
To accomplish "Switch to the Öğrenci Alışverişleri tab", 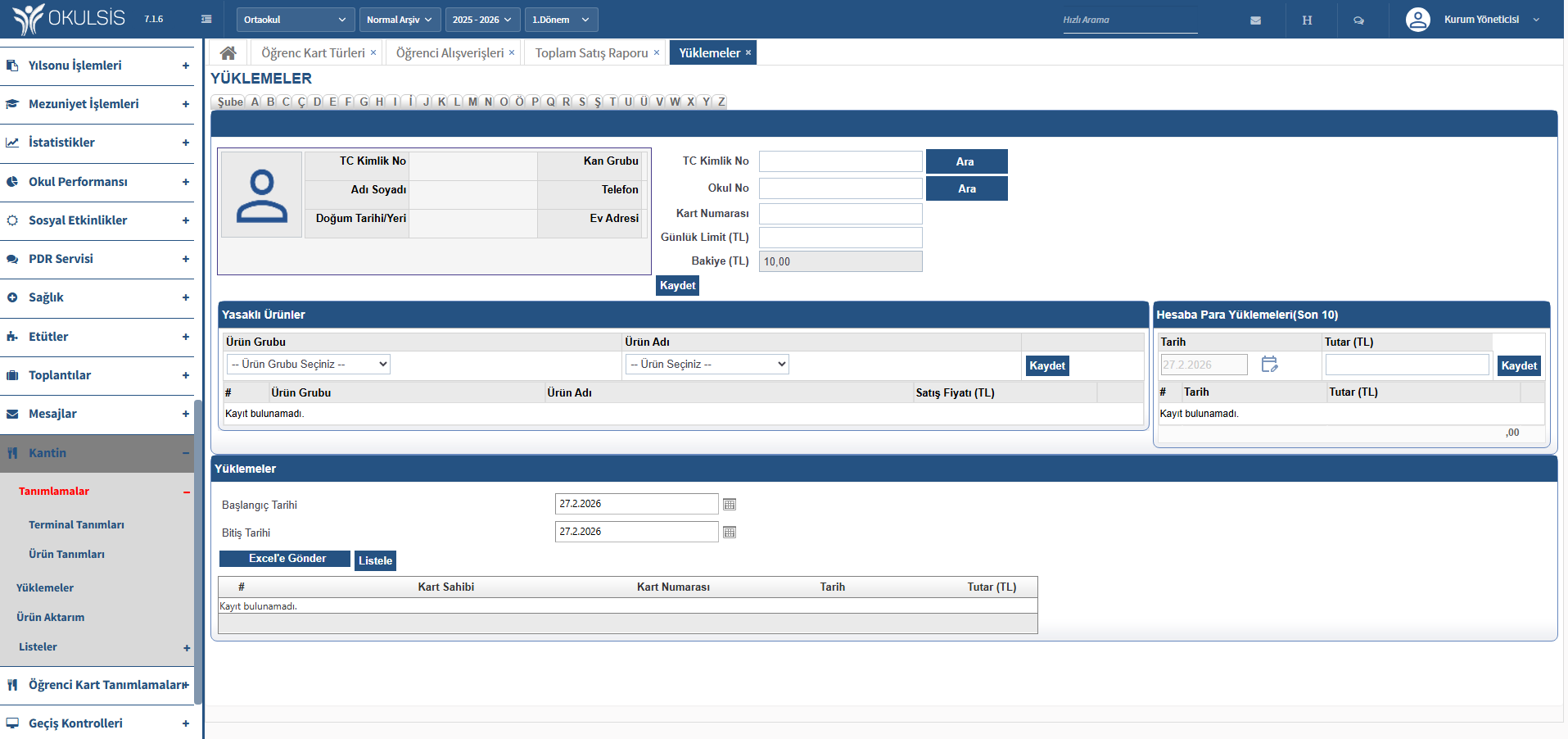I will point(450,53).
